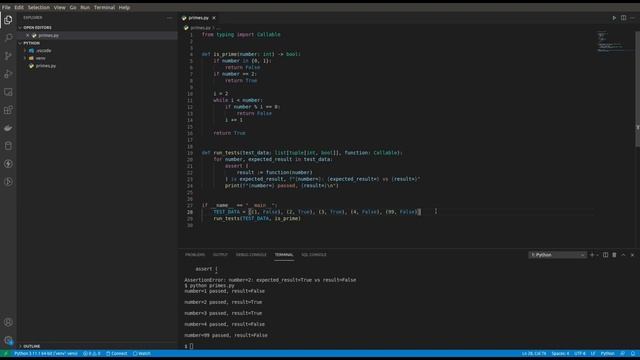Run the Python file with the play button
Viewport: 640px width, 360px height.
[614, 18]
